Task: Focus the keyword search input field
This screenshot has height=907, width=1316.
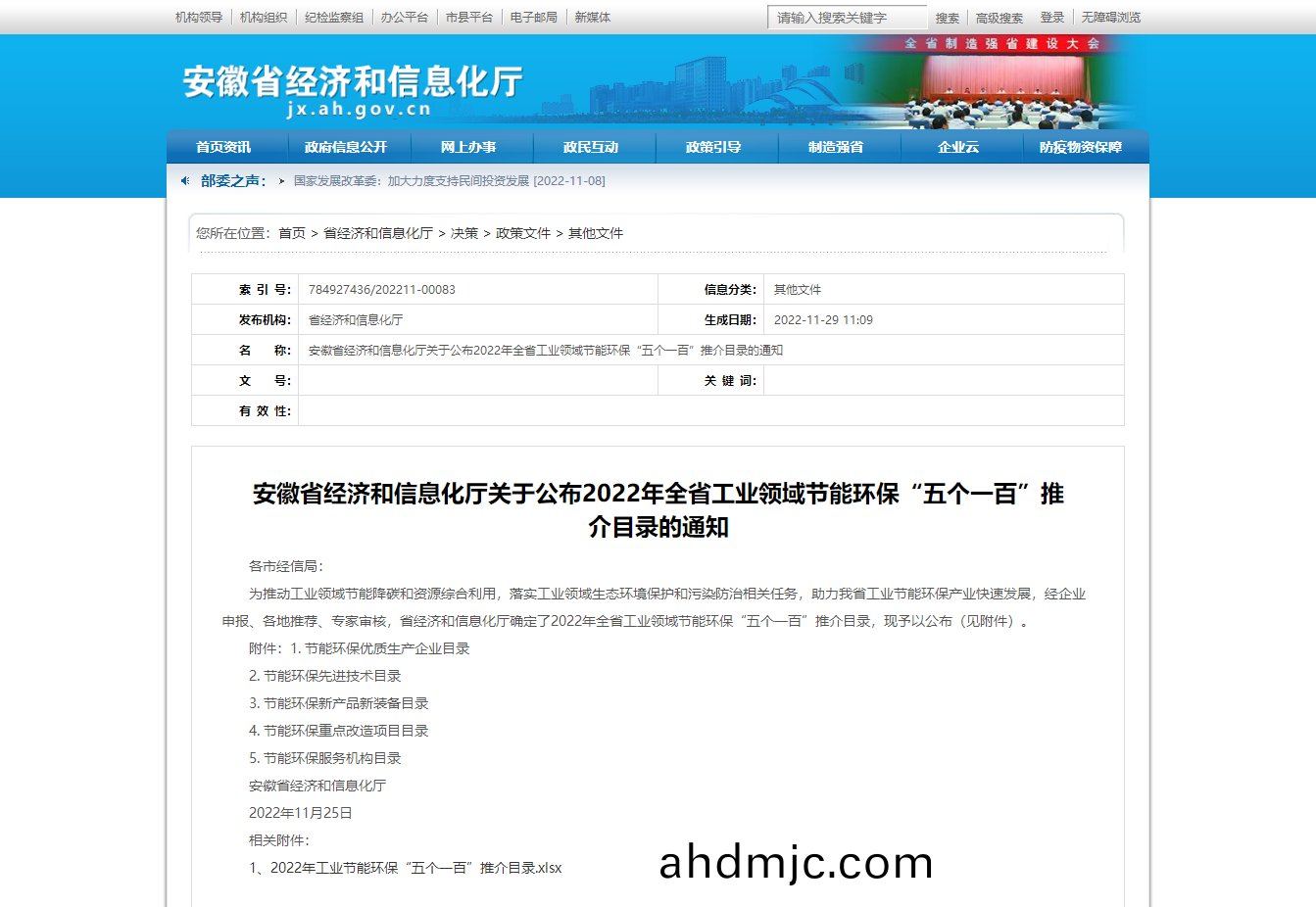Action: pyautogui.click(x=846, y=18)
